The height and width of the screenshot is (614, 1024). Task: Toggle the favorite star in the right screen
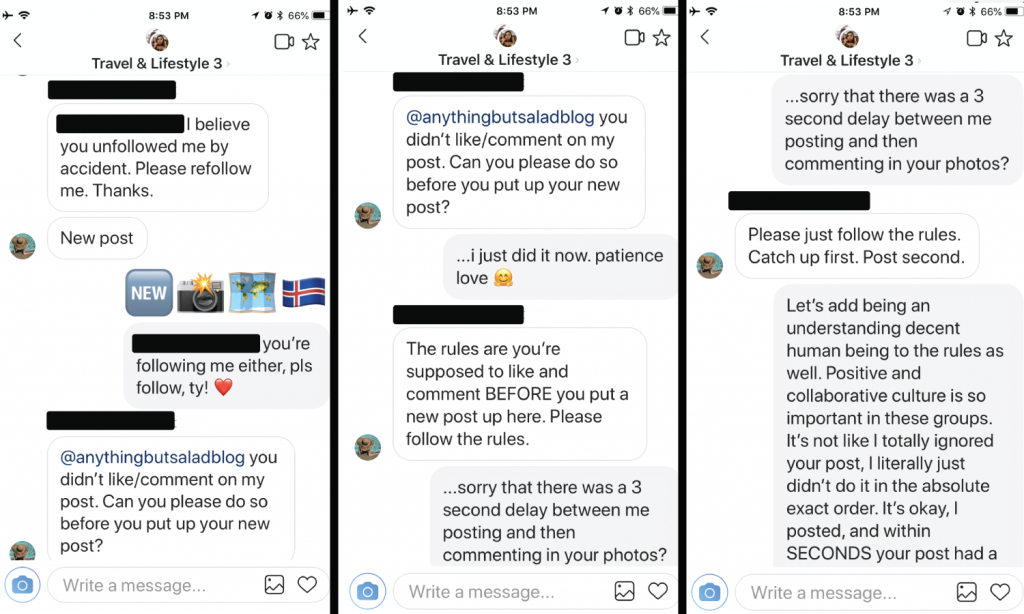(1003, 38)
